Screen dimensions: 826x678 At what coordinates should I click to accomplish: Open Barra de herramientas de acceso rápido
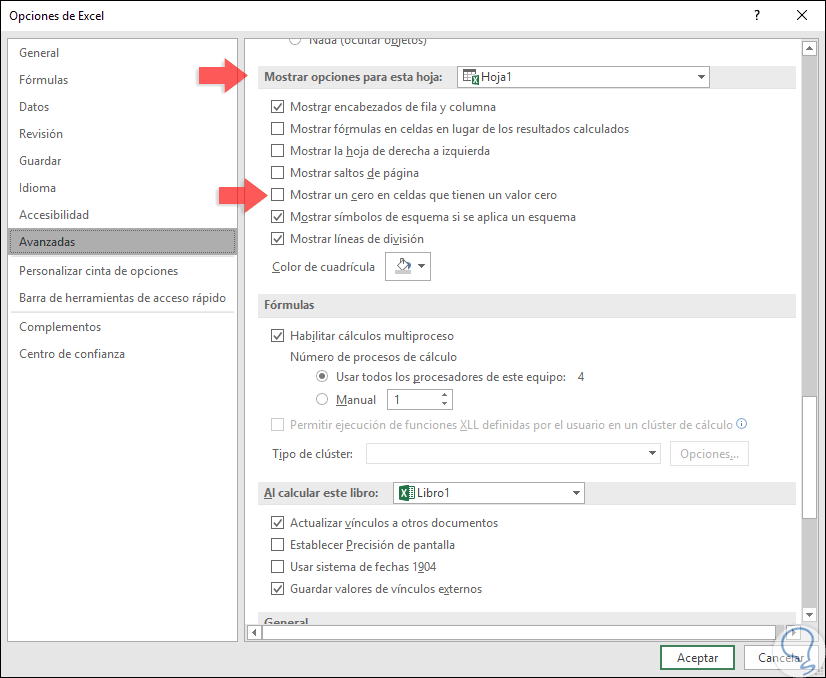pos(122,298)
